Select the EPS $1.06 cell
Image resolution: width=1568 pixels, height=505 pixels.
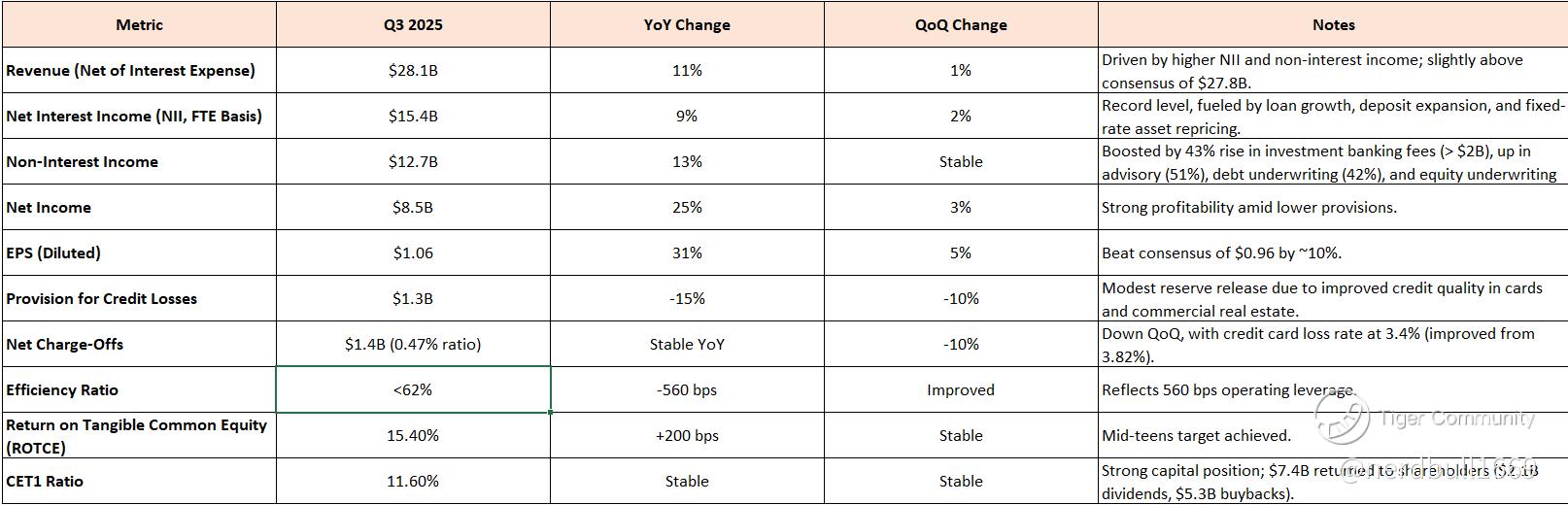[413, 253]
